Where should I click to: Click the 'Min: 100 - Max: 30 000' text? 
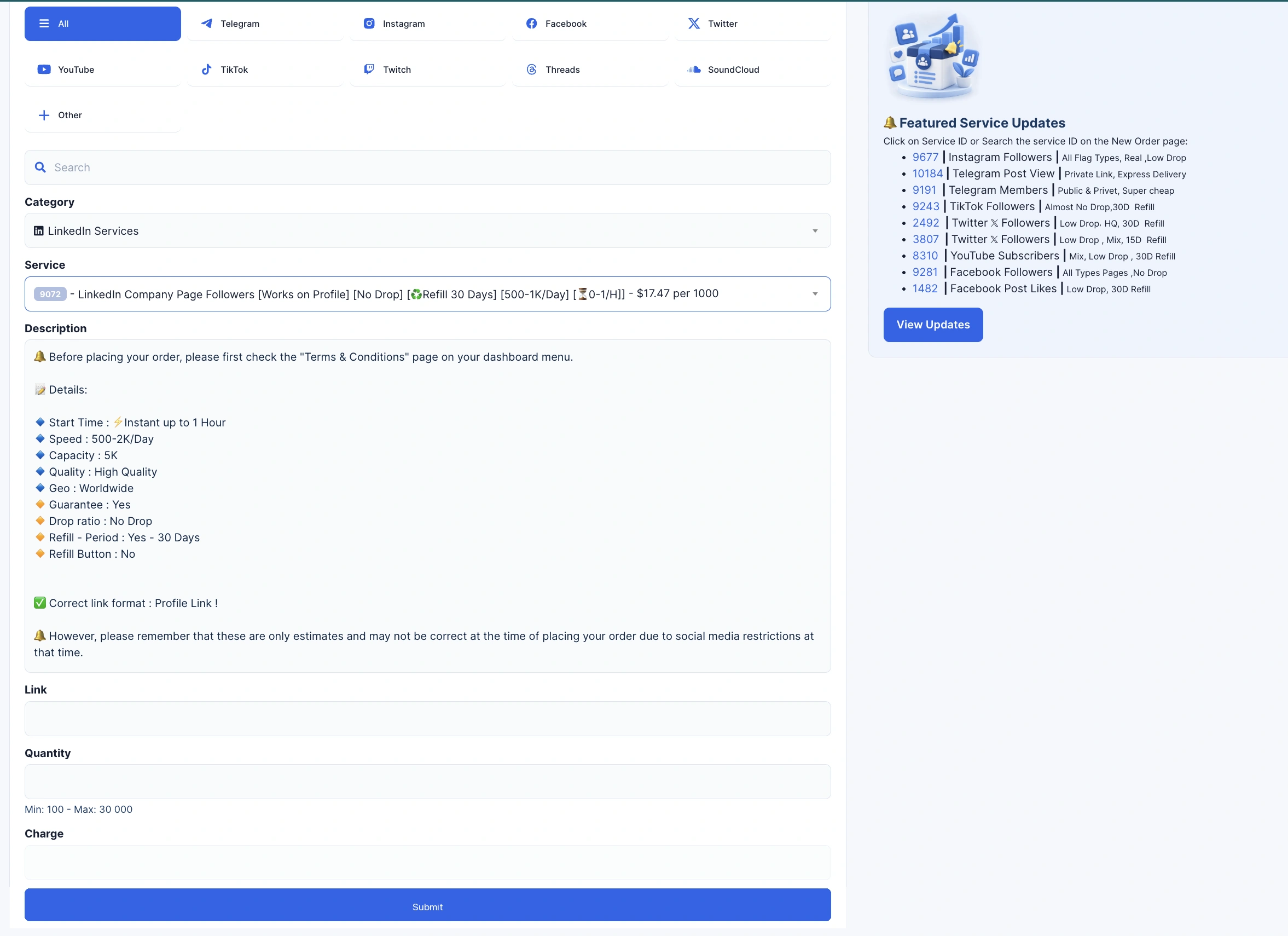coord(78,810)
